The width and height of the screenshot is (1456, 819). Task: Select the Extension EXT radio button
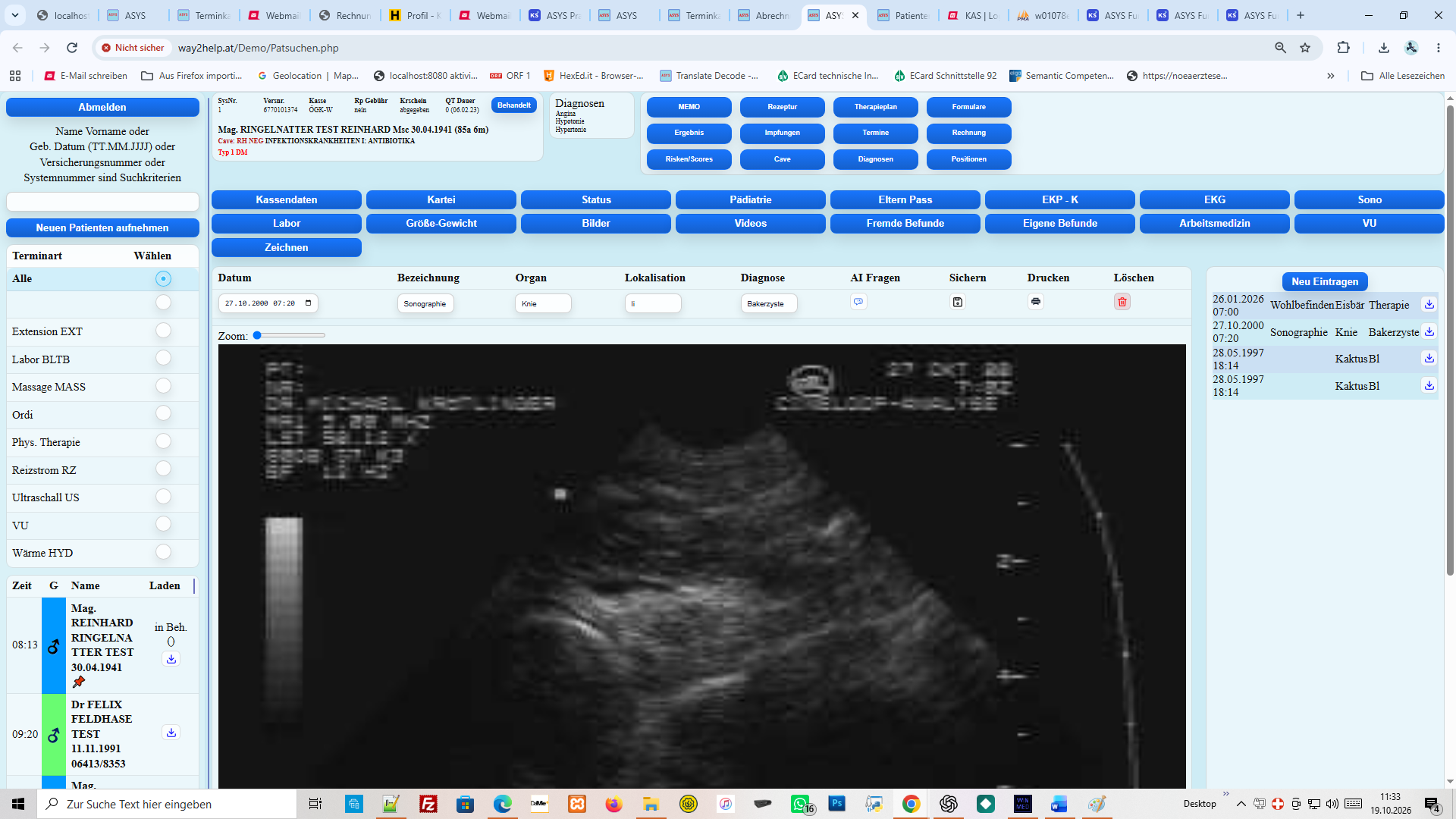(163, 331)
